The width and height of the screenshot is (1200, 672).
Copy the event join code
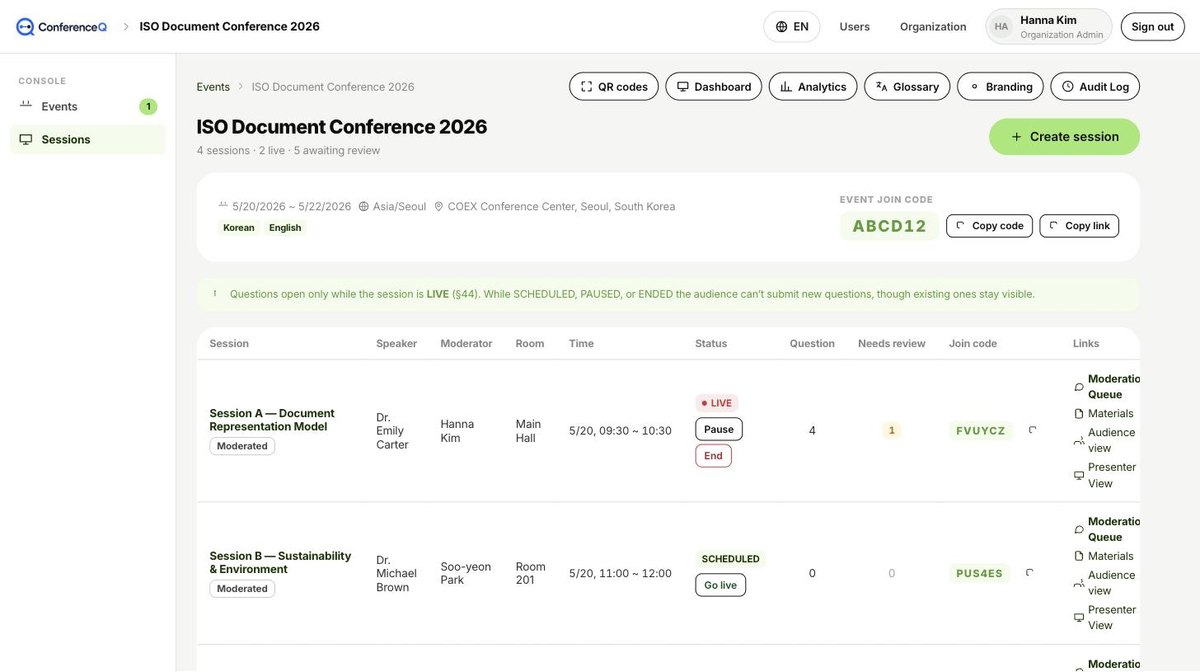(x=989, y=226)
